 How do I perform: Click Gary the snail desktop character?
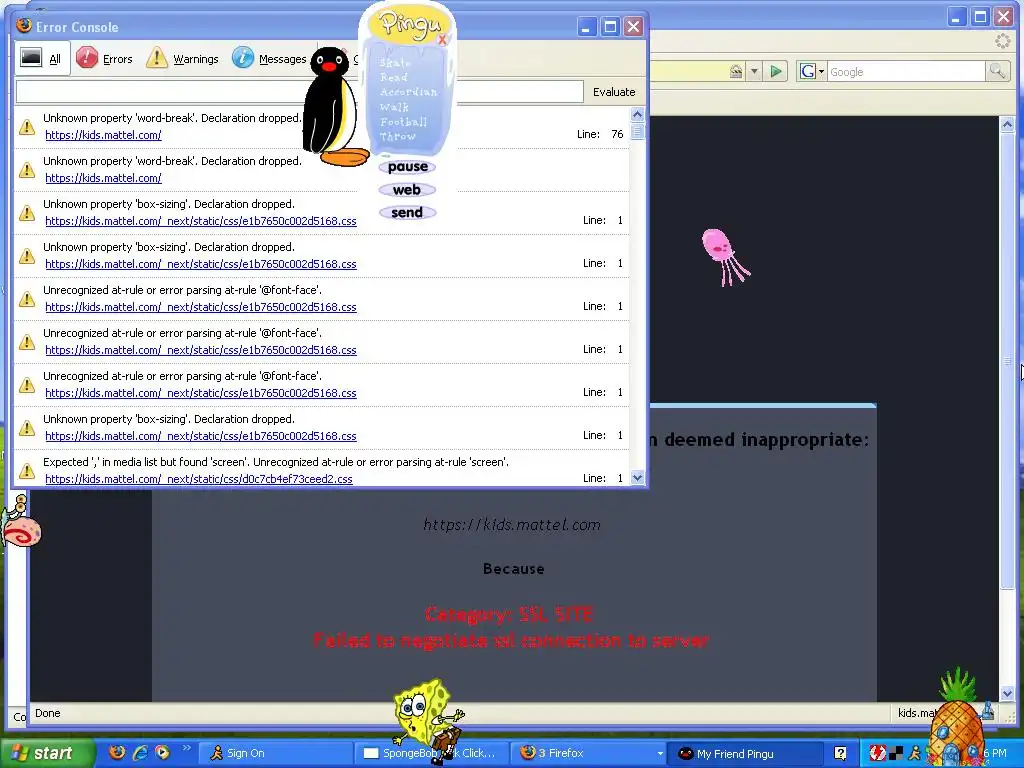[x=20, y=523]
